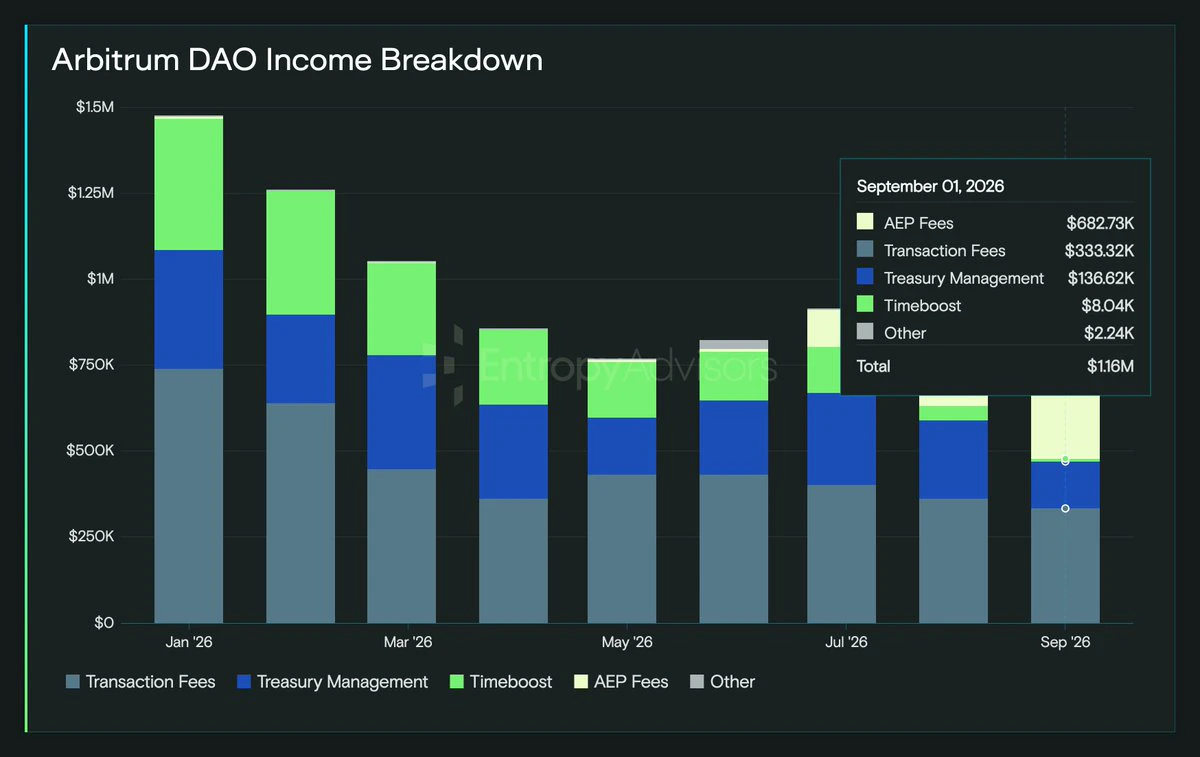Select the Mar '26 Transaction Fees bar segment

[x=401, y=546]
